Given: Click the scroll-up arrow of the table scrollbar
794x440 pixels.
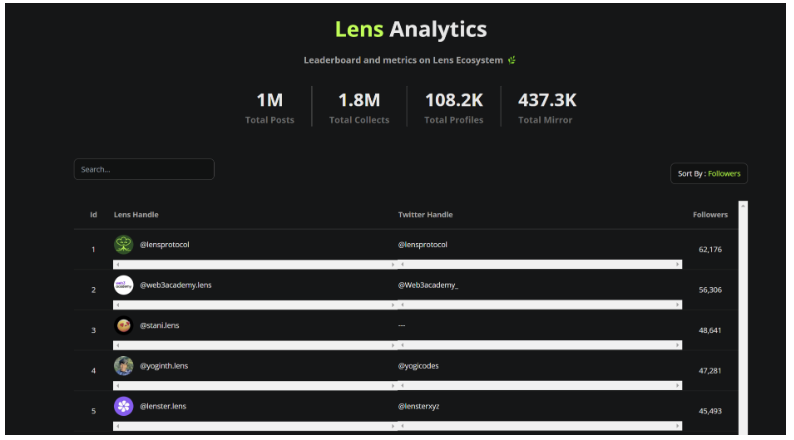Looking at the screenshot, I should click(x=743, y=206).
